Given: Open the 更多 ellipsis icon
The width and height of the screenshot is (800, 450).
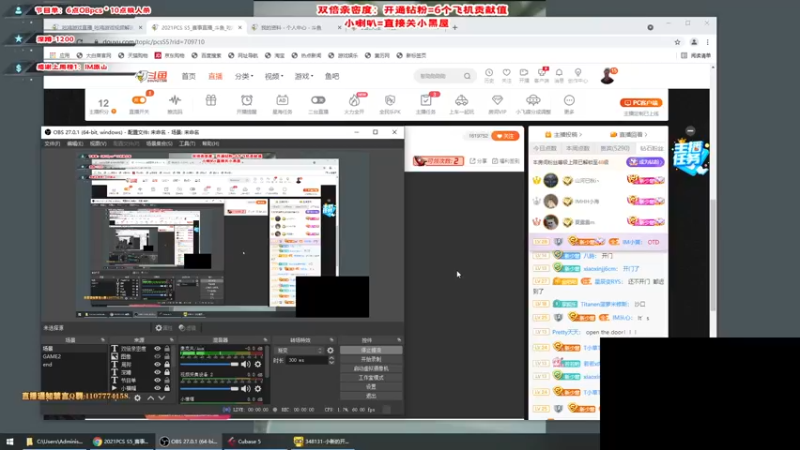Looking at the screenshot, I should (569, 101).
